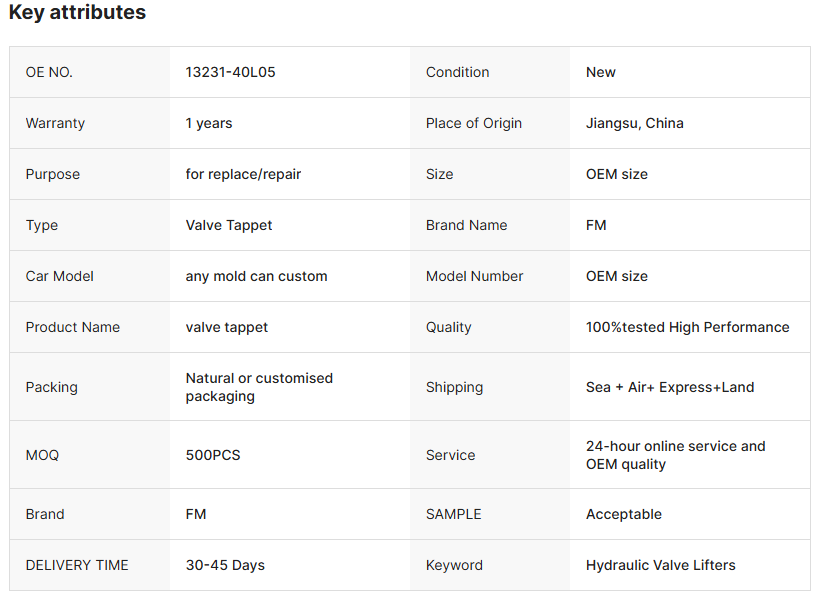Click the Brand Name label
This screenshot has height=602, width=830.
(466, 225)
